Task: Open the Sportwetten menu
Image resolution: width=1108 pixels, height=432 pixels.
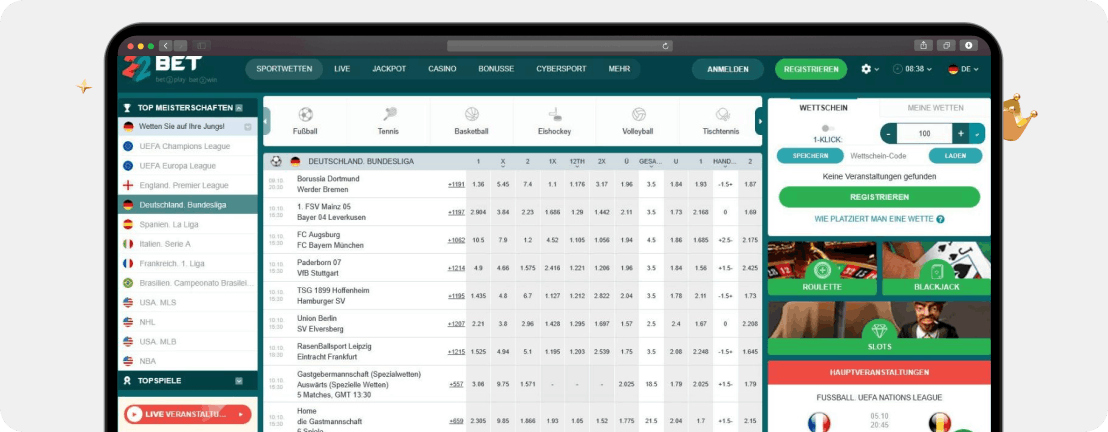Action: click(284, 69)
